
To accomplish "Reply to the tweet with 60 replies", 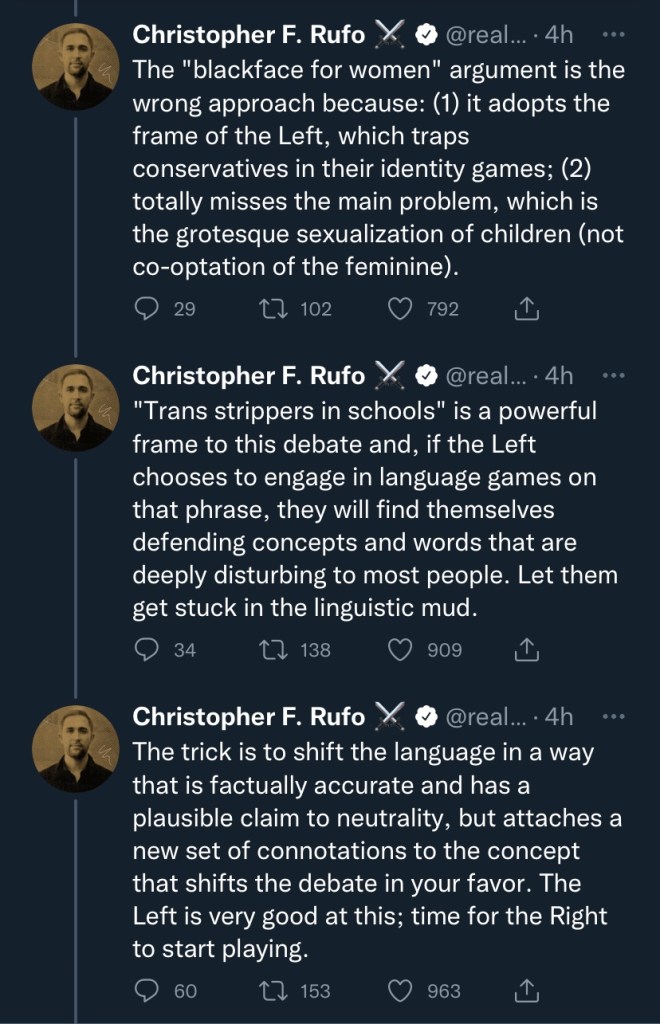I will [147, 991].
